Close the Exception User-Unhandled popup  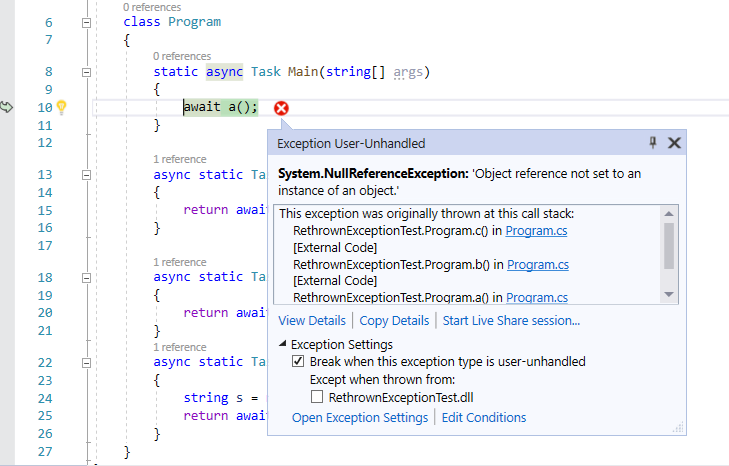(x=674, y=143)
